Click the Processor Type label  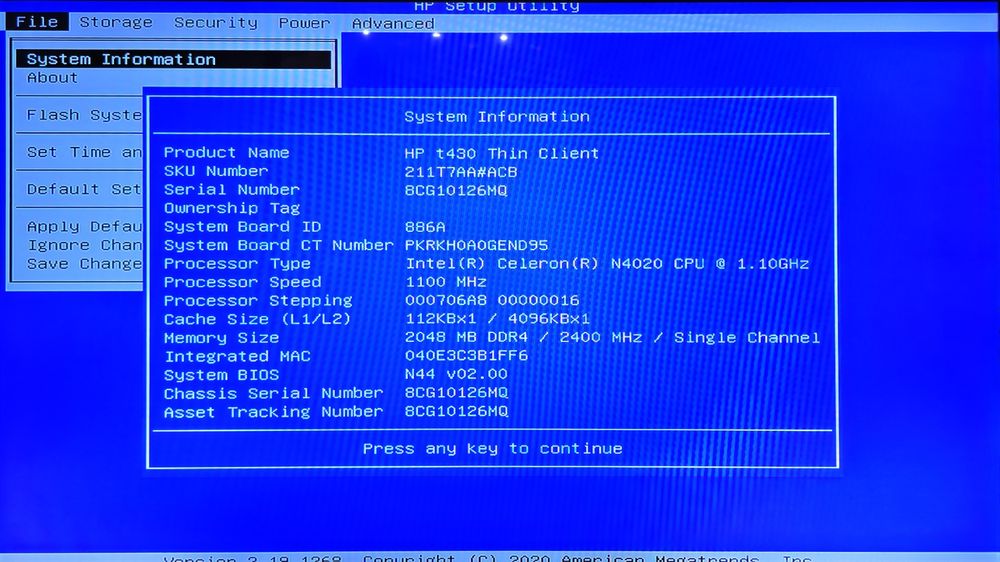coord(237,263)
